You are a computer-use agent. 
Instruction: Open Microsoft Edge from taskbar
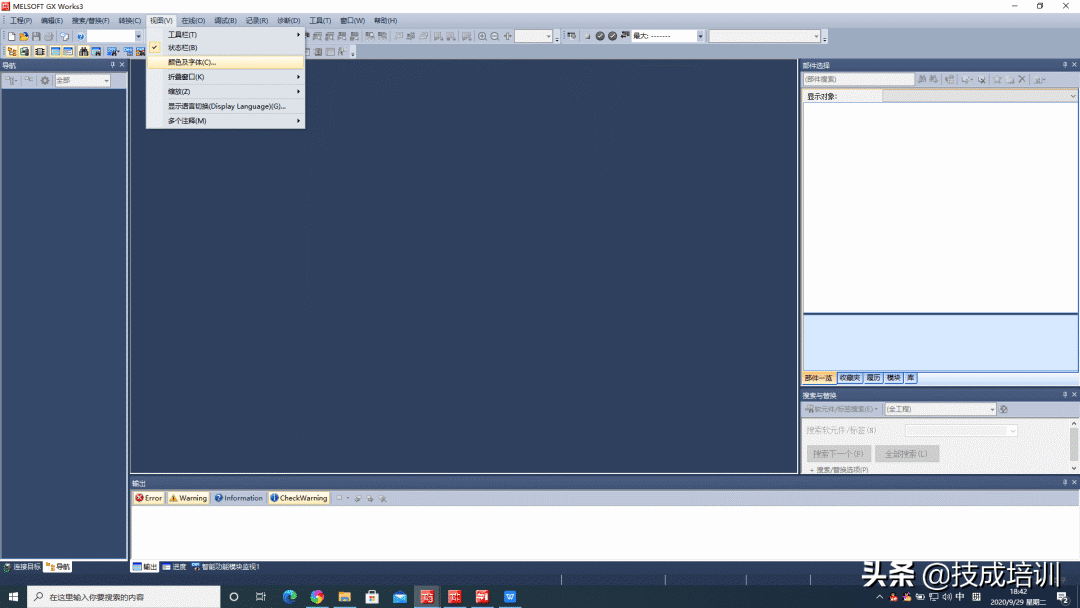289,596
